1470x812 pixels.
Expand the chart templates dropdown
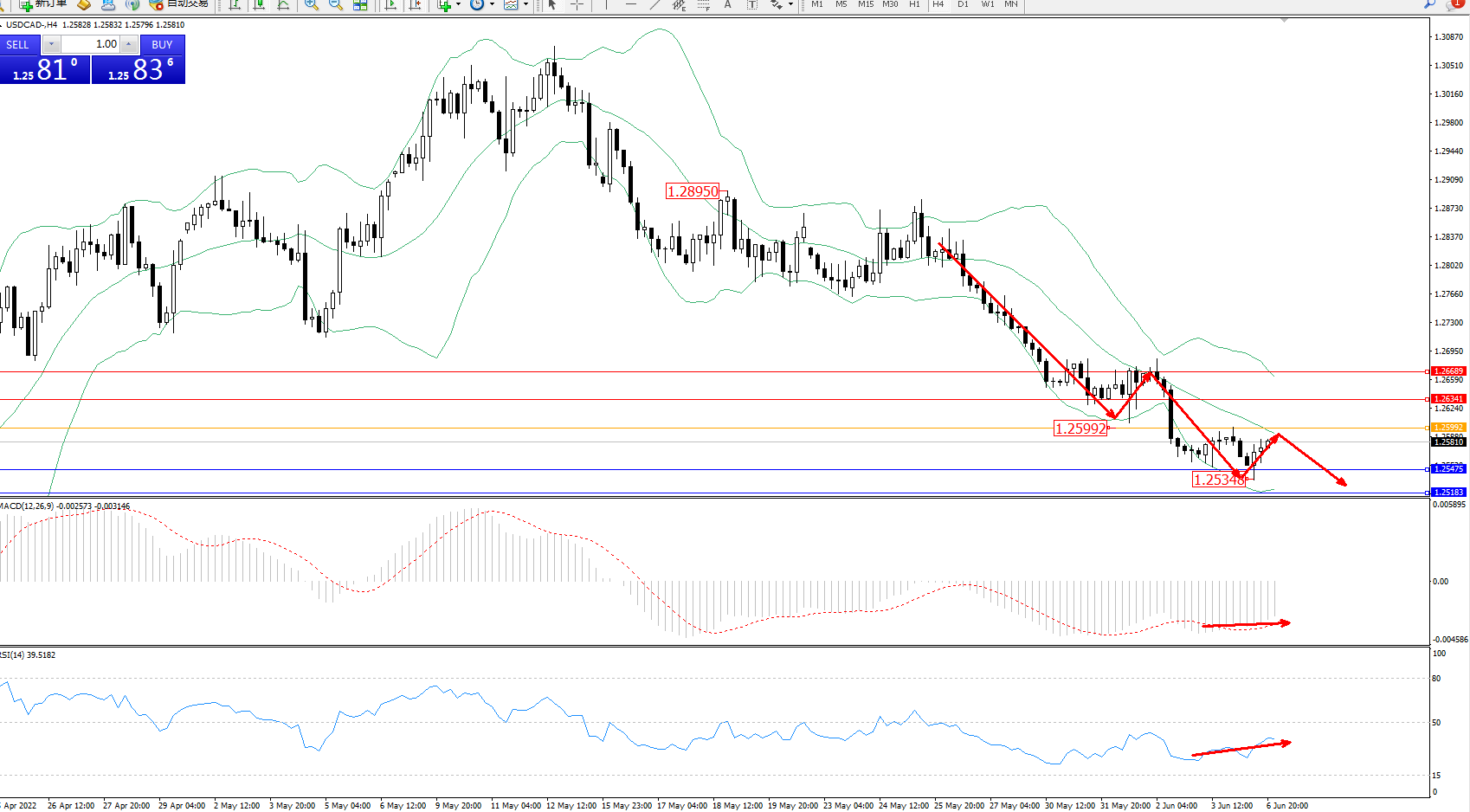(x=525, y=4)
